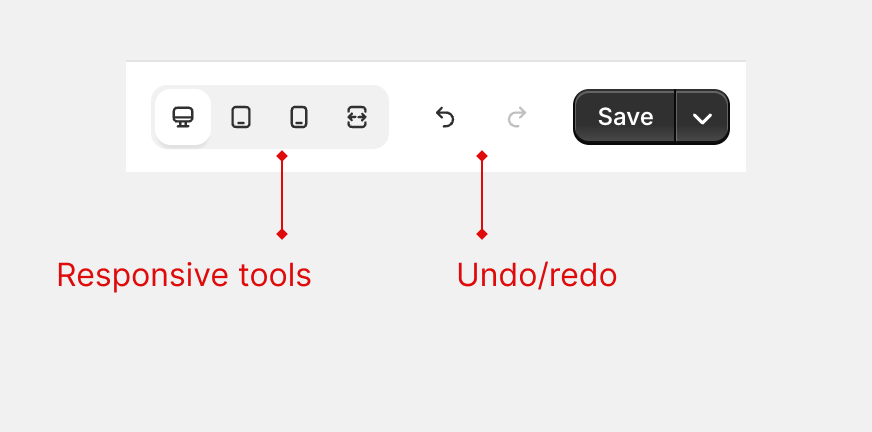Expand the Save options chevron
The image size is (872, 432).
click(703, 118)
